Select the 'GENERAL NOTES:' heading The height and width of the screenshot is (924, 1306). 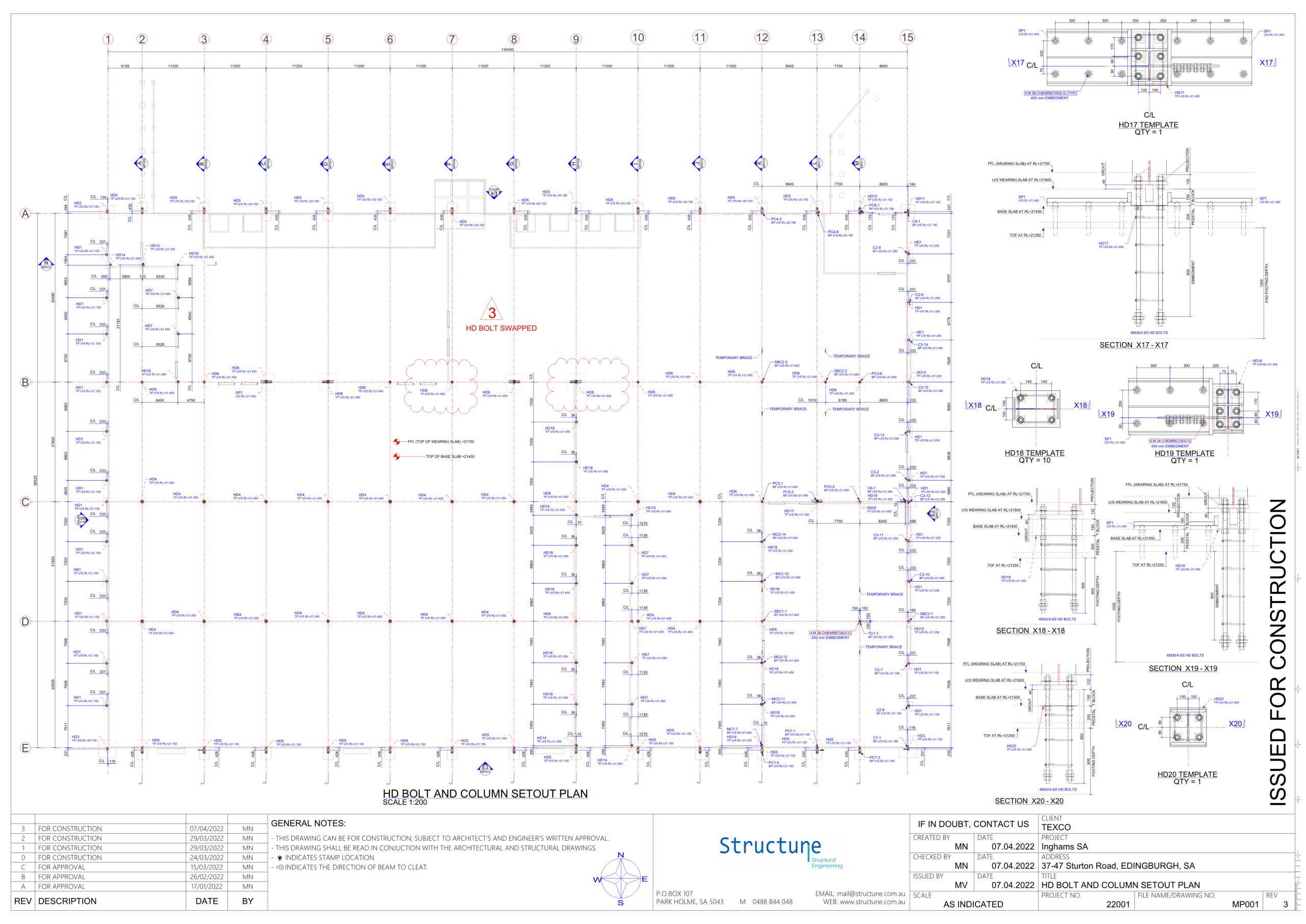[308, 823]
